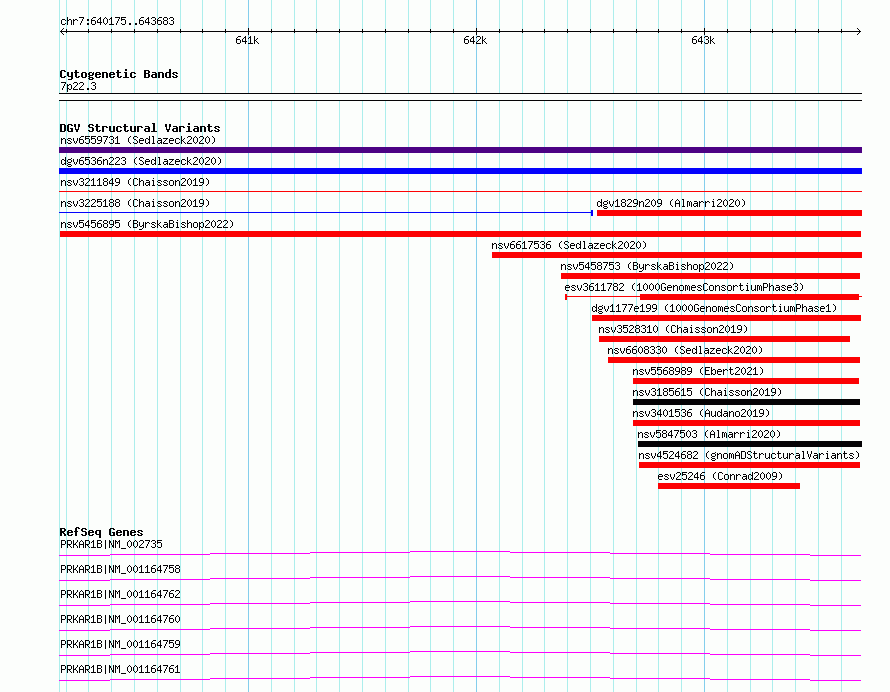
Task: Open nsv4524682 (gnomADStructuralVariants) label
Action: pyautogui.click(x=749, y=455)
